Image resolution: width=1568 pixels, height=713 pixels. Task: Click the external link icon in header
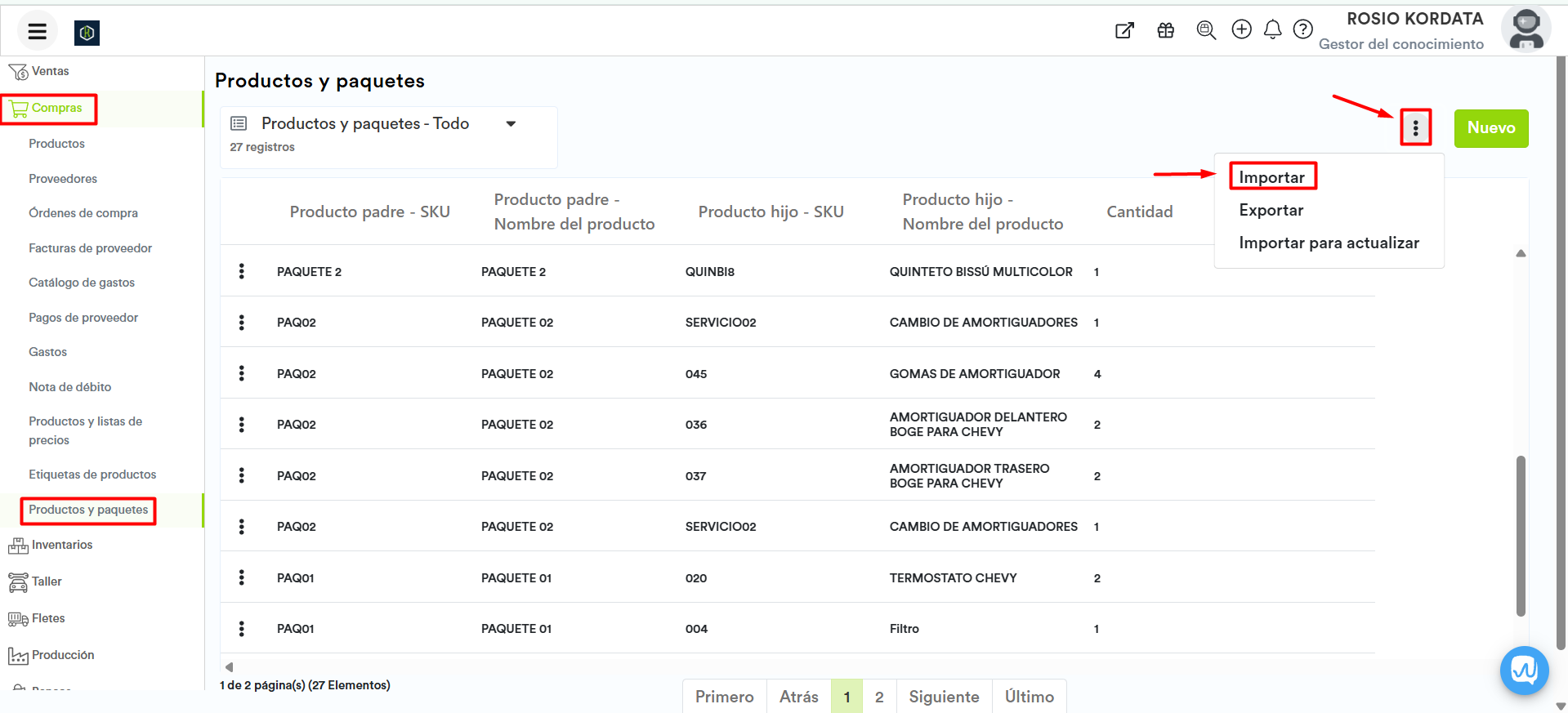(1124, 31)
